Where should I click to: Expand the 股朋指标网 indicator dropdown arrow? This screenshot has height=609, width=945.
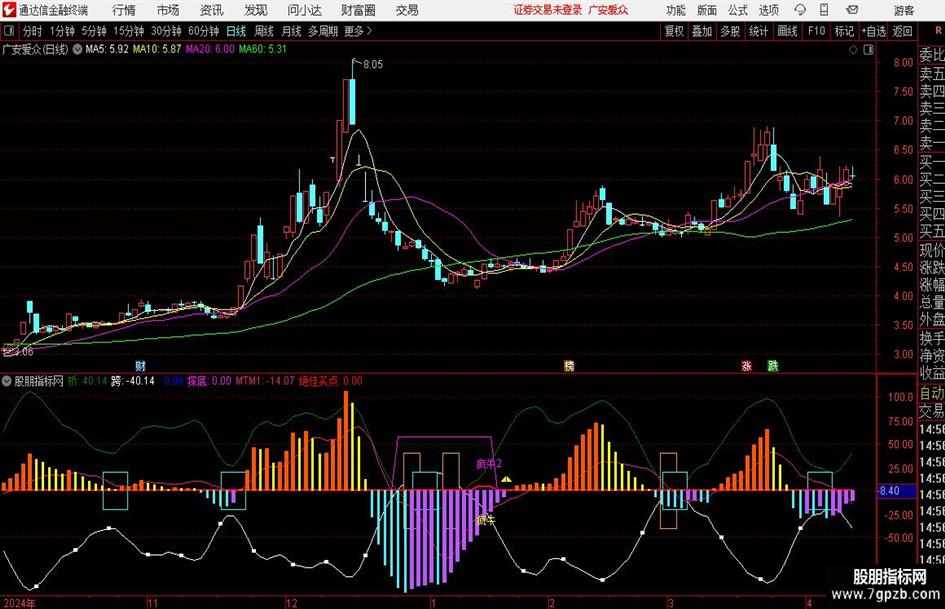click(x=7, y=381)
